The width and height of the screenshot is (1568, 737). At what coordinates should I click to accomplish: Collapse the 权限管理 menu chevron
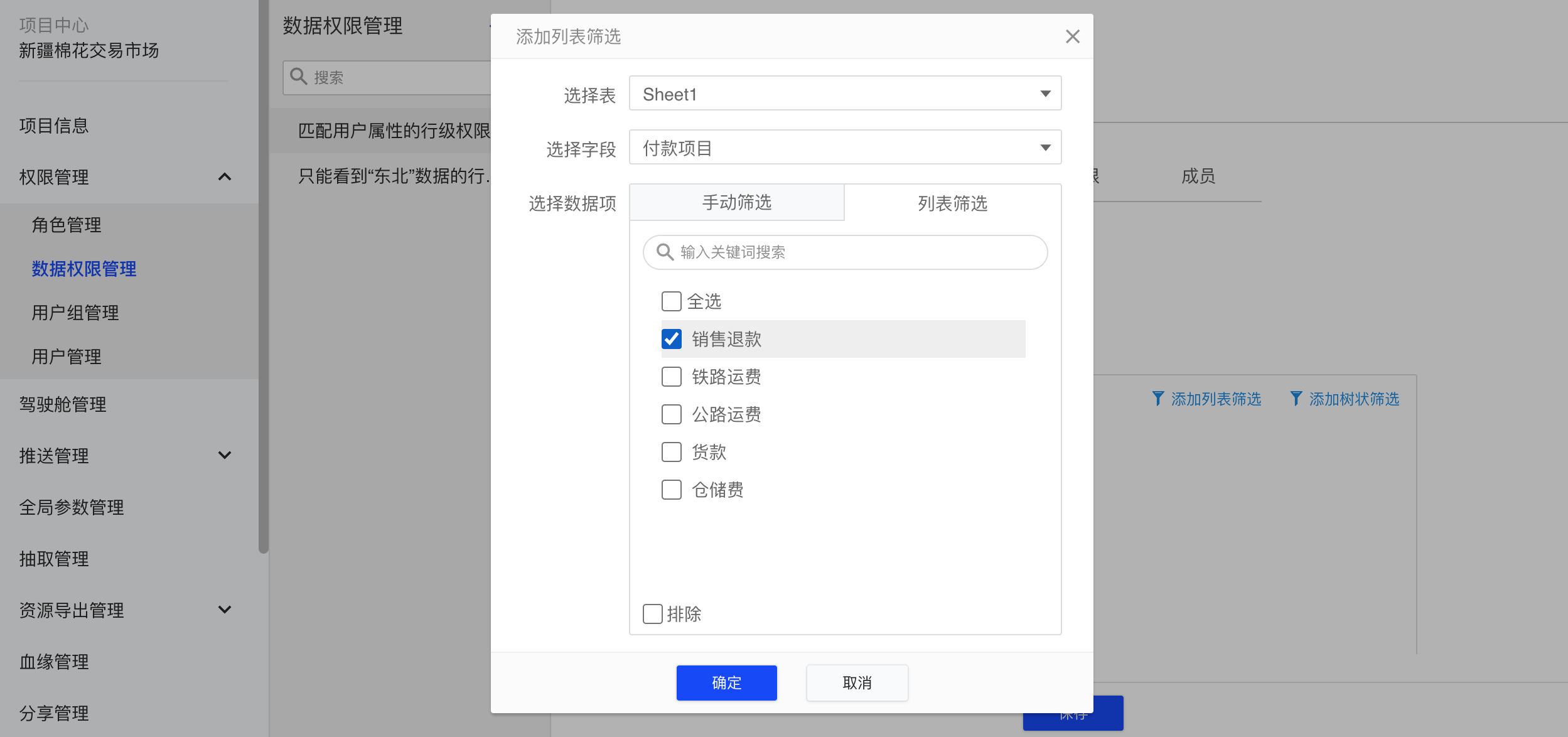pos(224,177)
